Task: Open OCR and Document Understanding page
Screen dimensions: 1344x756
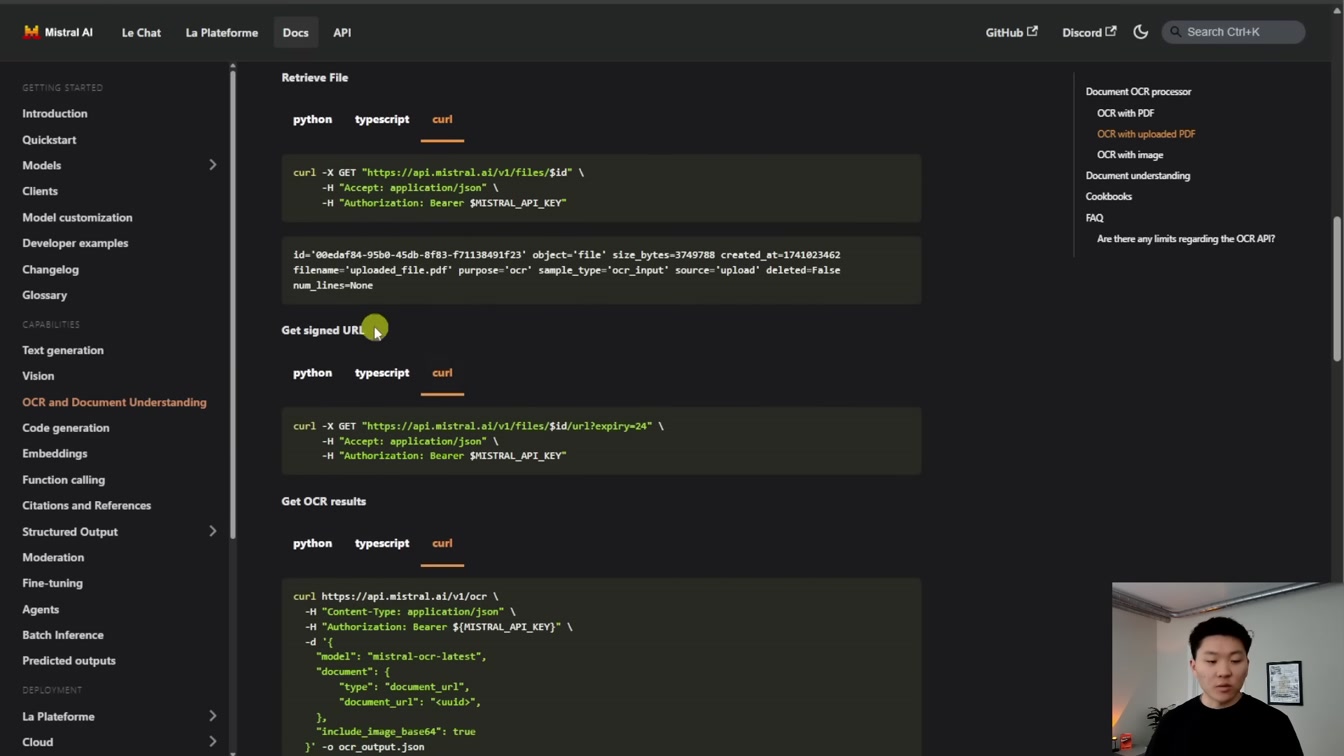Action: click(x=114, y=402)
